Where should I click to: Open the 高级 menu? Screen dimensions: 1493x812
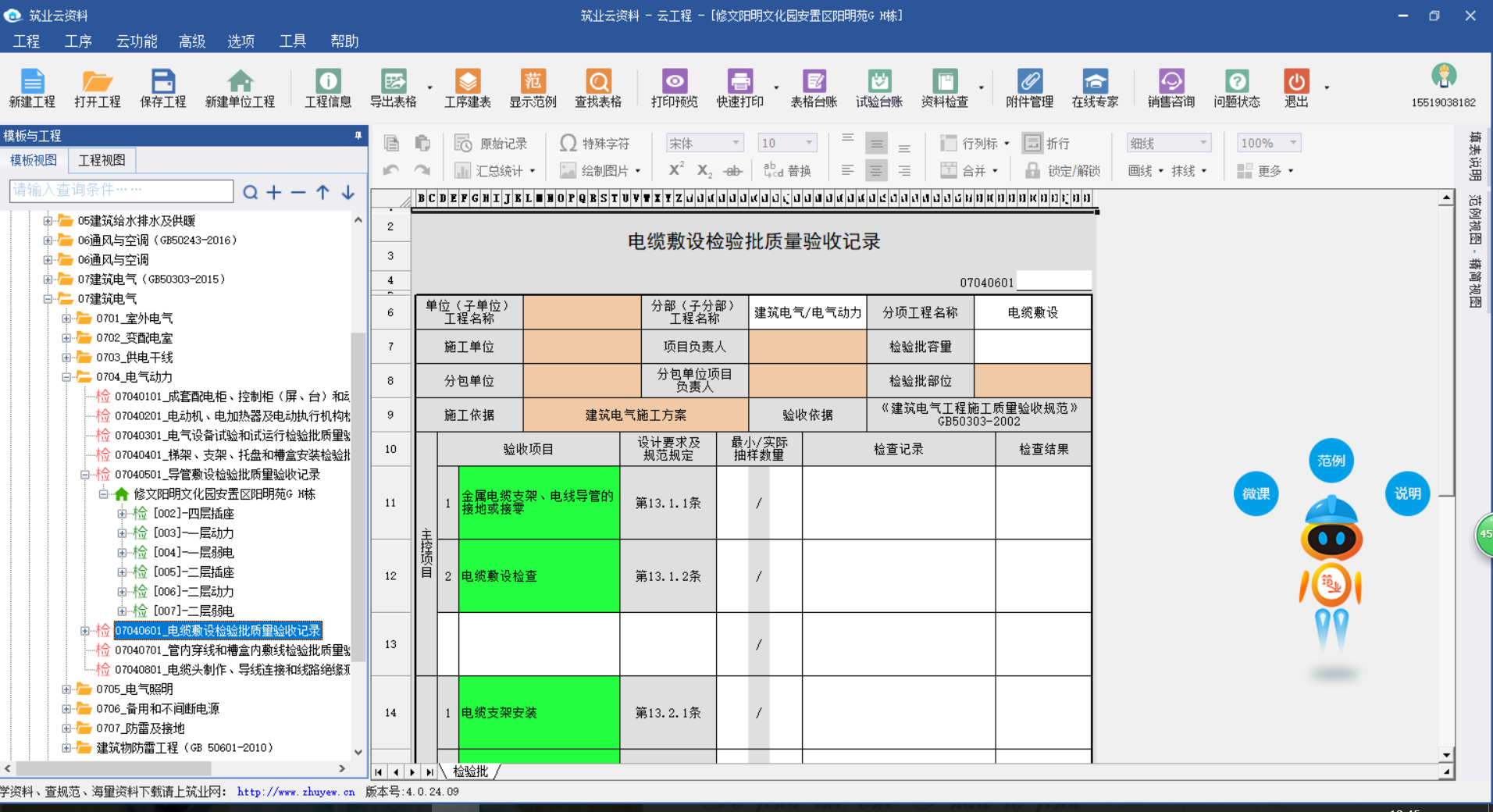tap(191, 41)
